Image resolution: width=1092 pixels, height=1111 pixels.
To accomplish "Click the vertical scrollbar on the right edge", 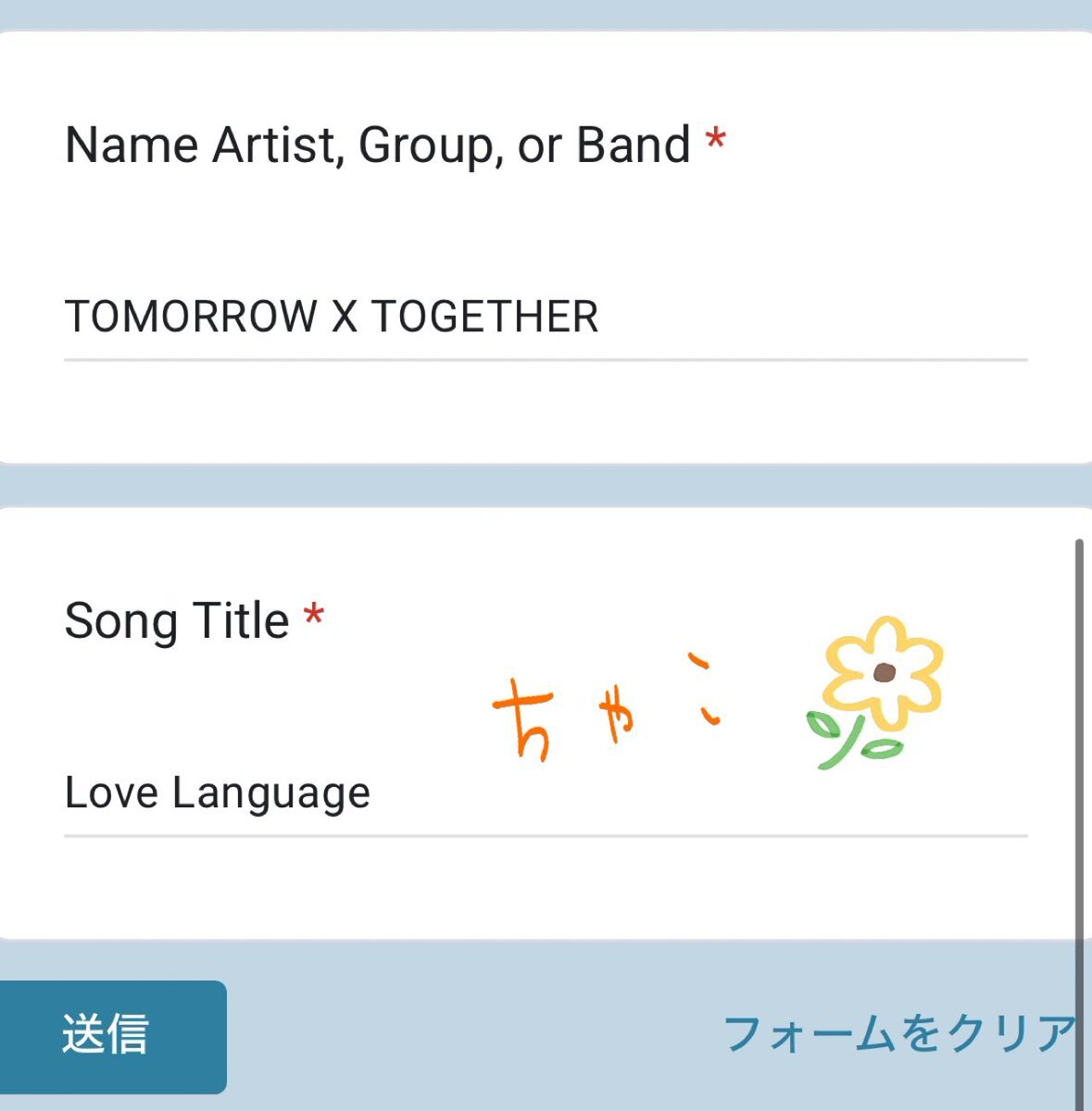I will [1079, 824].
